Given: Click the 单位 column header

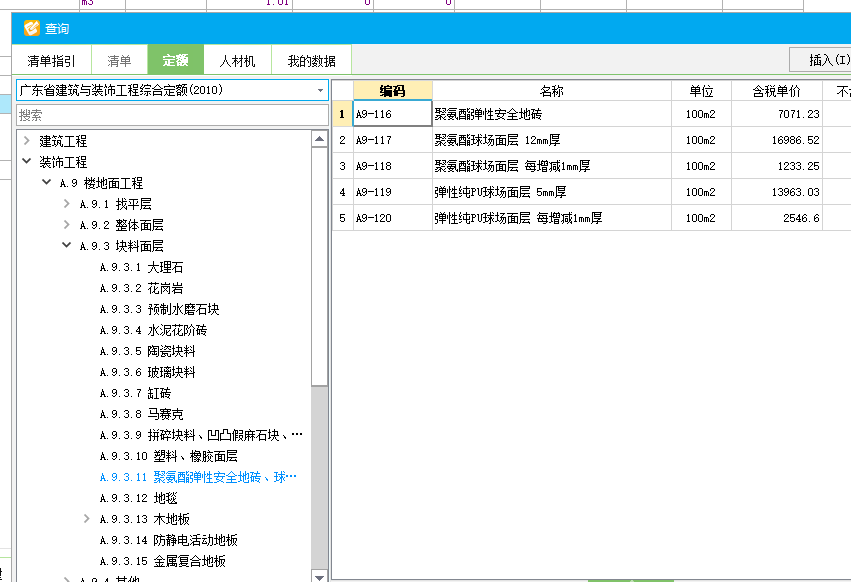Looking at the screenshot, I should pyautogui.click(x=701, y=91).
